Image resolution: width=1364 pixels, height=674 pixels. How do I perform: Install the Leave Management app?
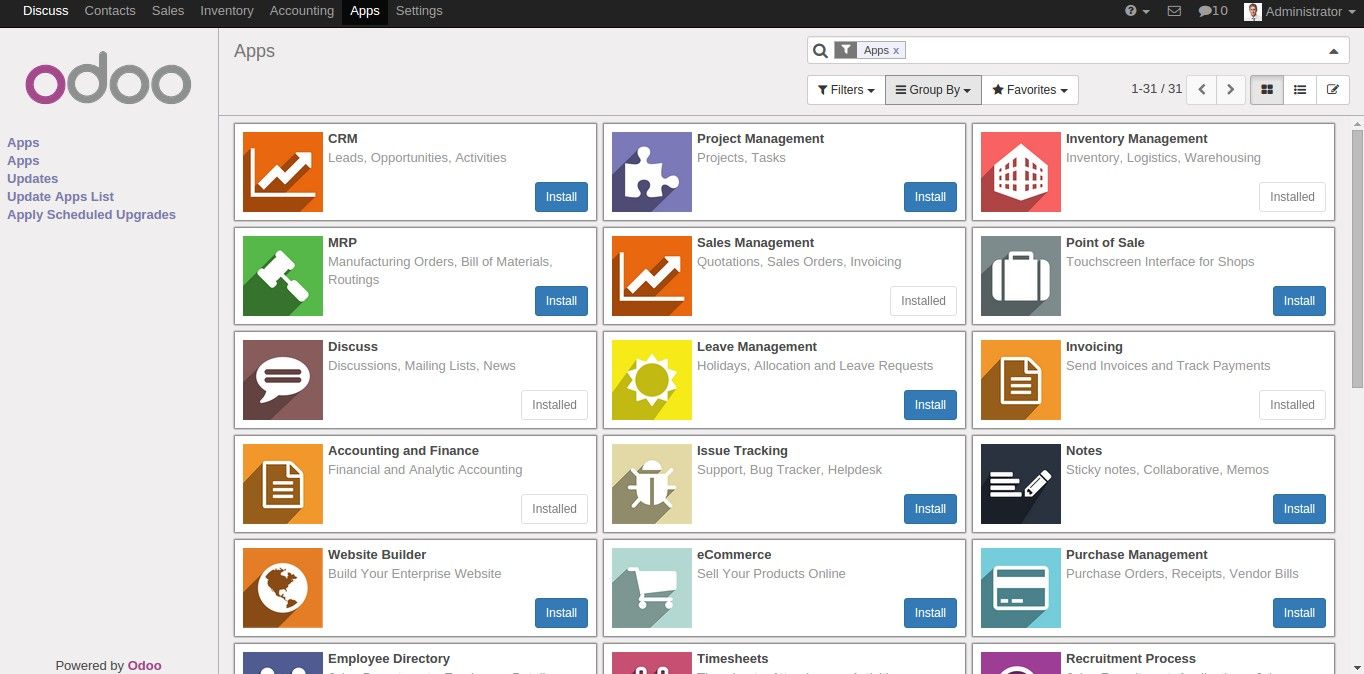click(x=930, y=405)
